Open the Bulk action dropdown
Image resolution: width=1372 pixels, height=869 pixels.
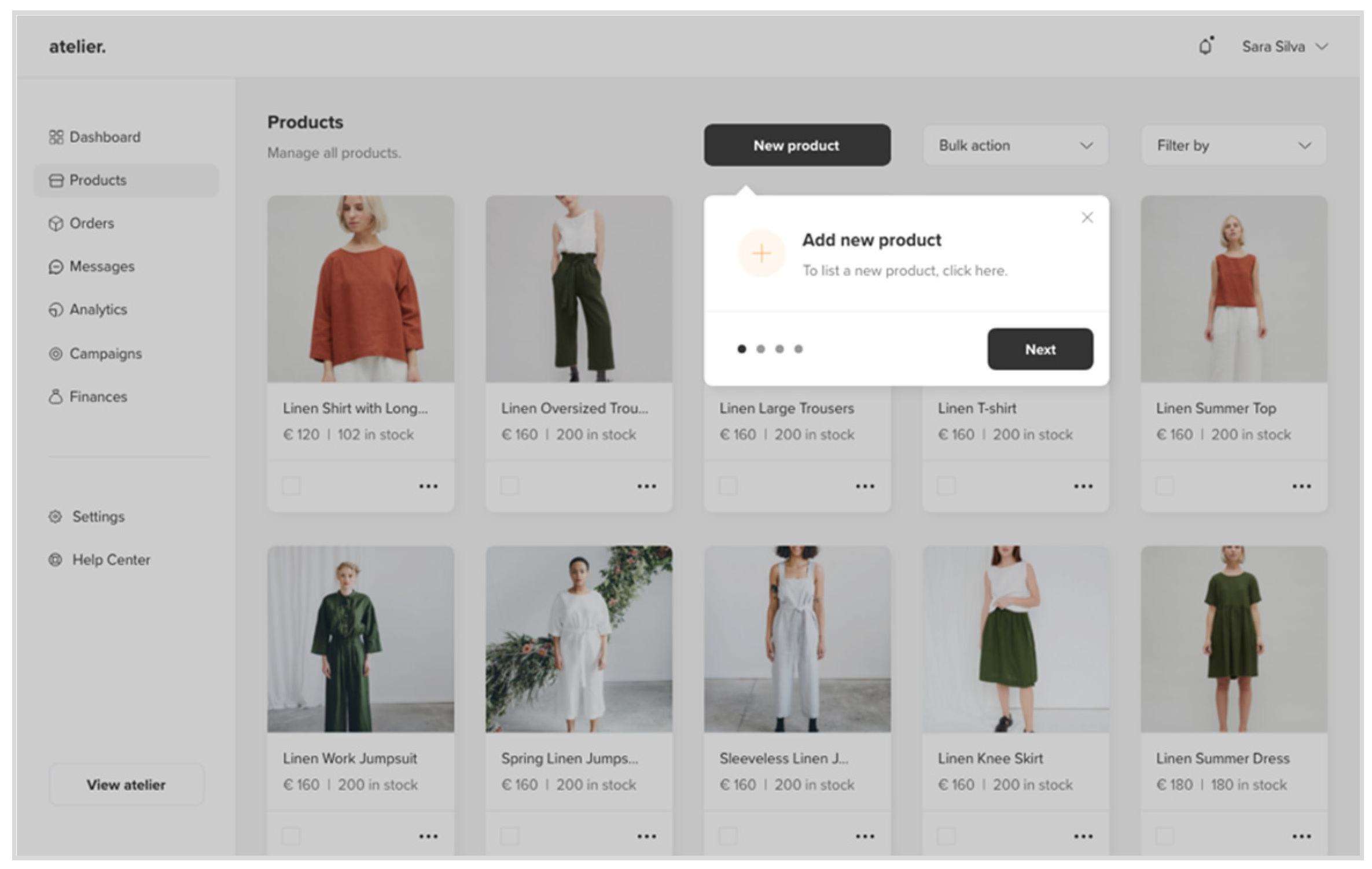(x=1016, y=146)
